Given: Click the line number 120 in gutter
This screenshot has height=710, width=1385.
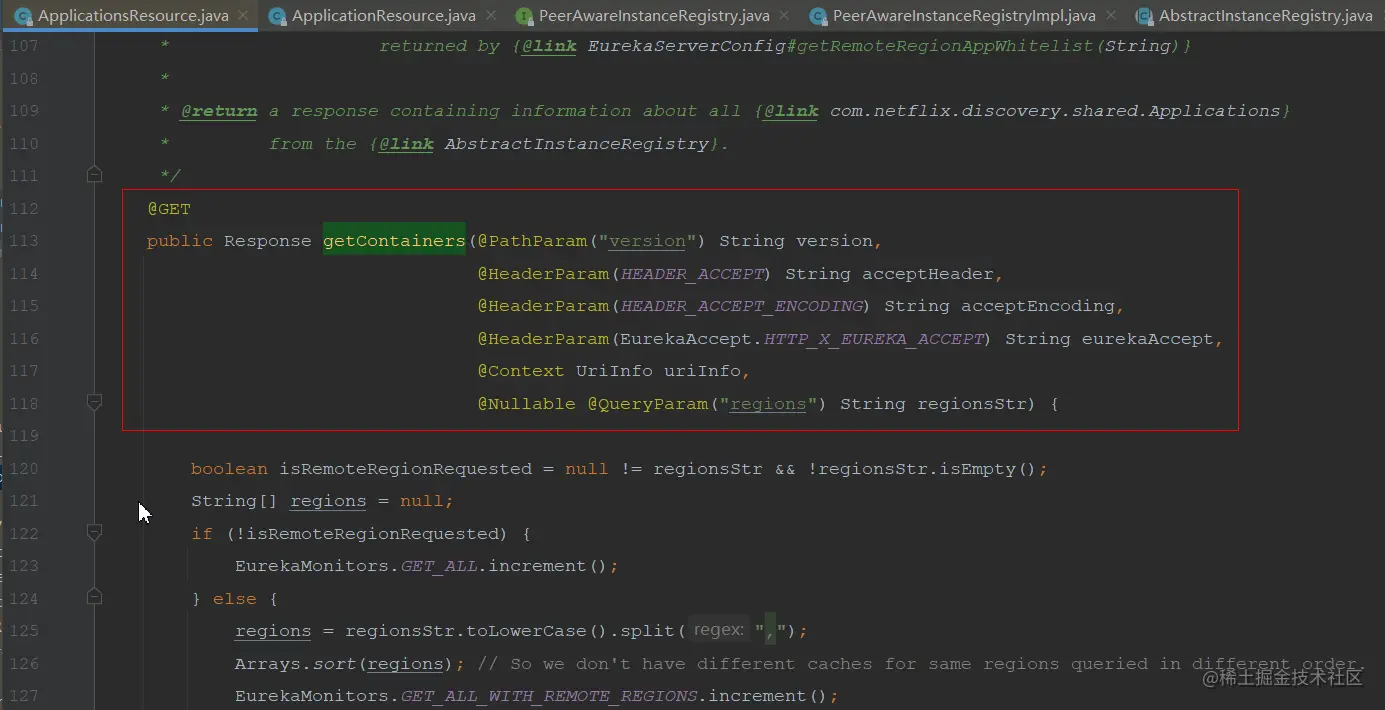Looking at the screenshot, I should click(x=23, y=468).
